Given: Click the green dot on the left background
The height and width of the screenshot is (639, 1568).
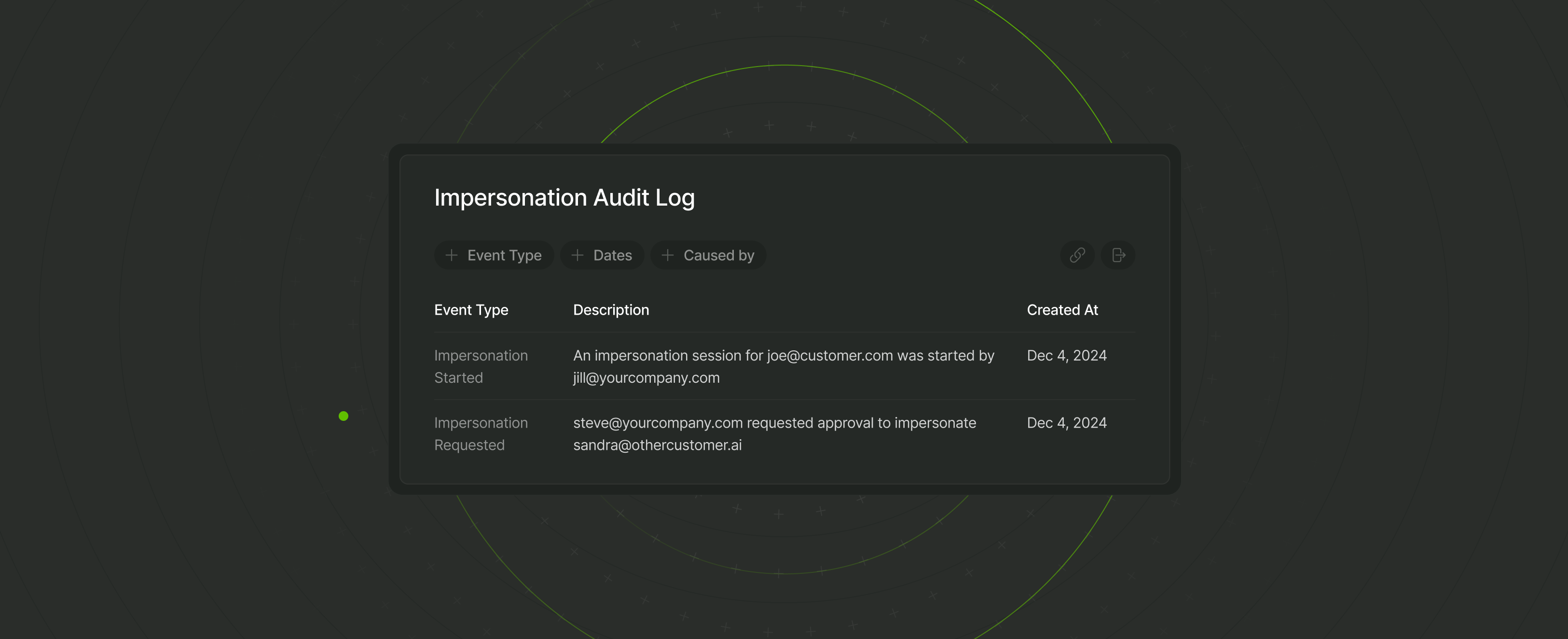Looking at the screenshot, I should coord(344,416).
